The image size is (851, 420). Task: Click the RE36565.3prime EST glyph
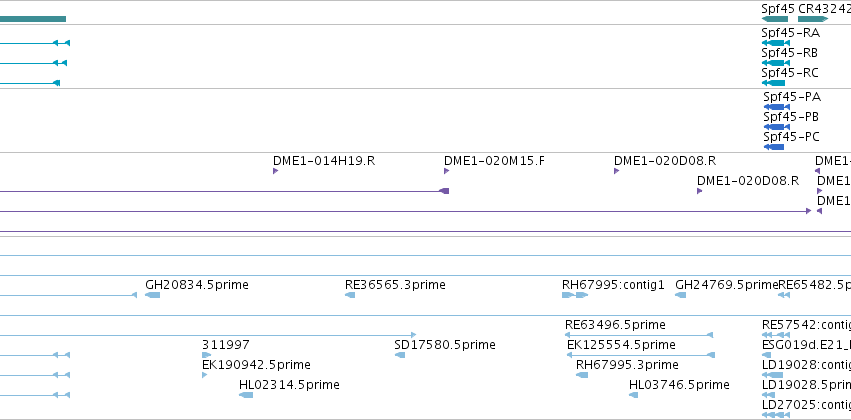pos(350,295)
